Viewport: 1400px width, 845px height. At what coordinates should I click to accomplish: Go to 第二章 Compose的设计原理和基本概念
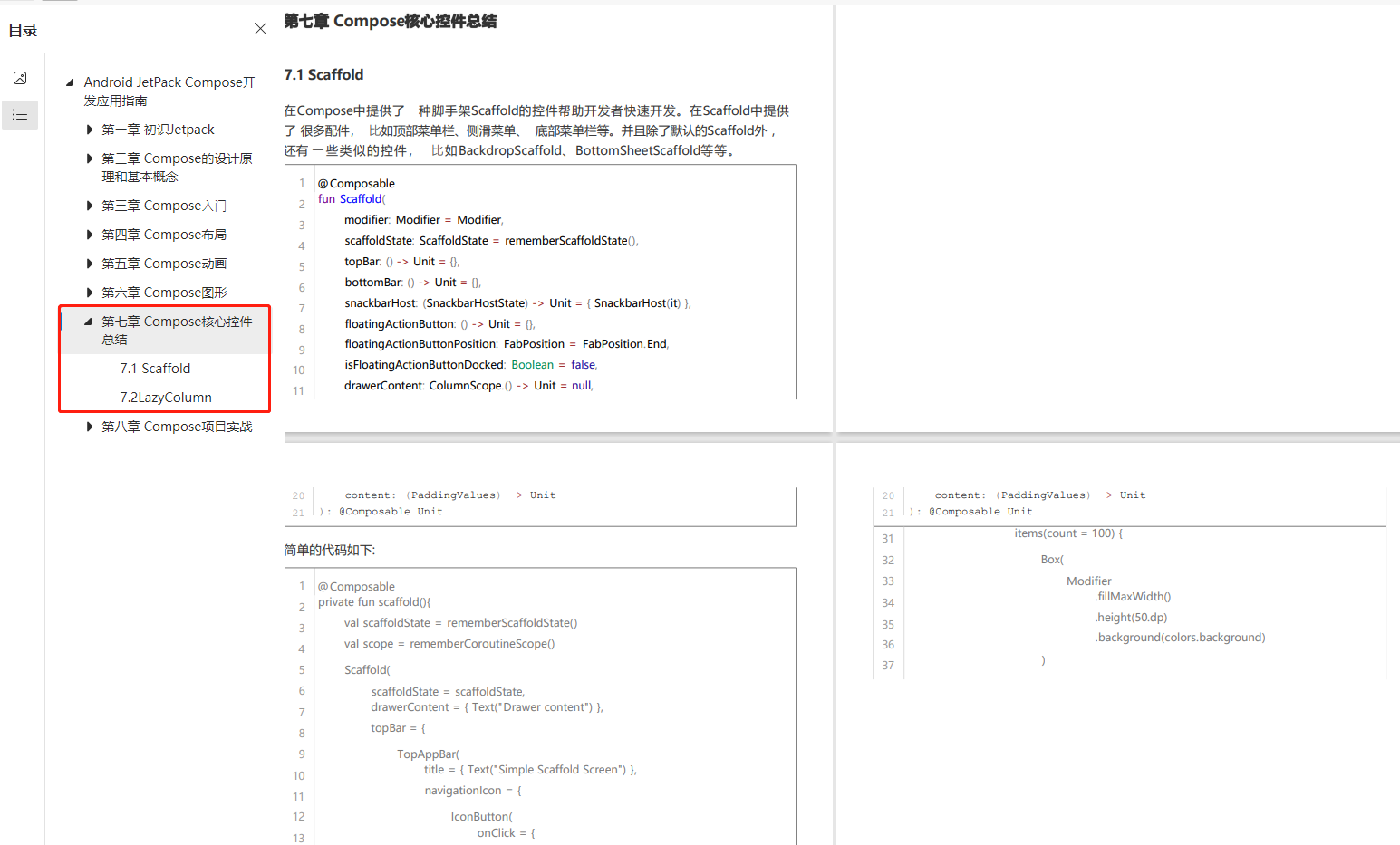pyautogui.click(x=177, y=168)
